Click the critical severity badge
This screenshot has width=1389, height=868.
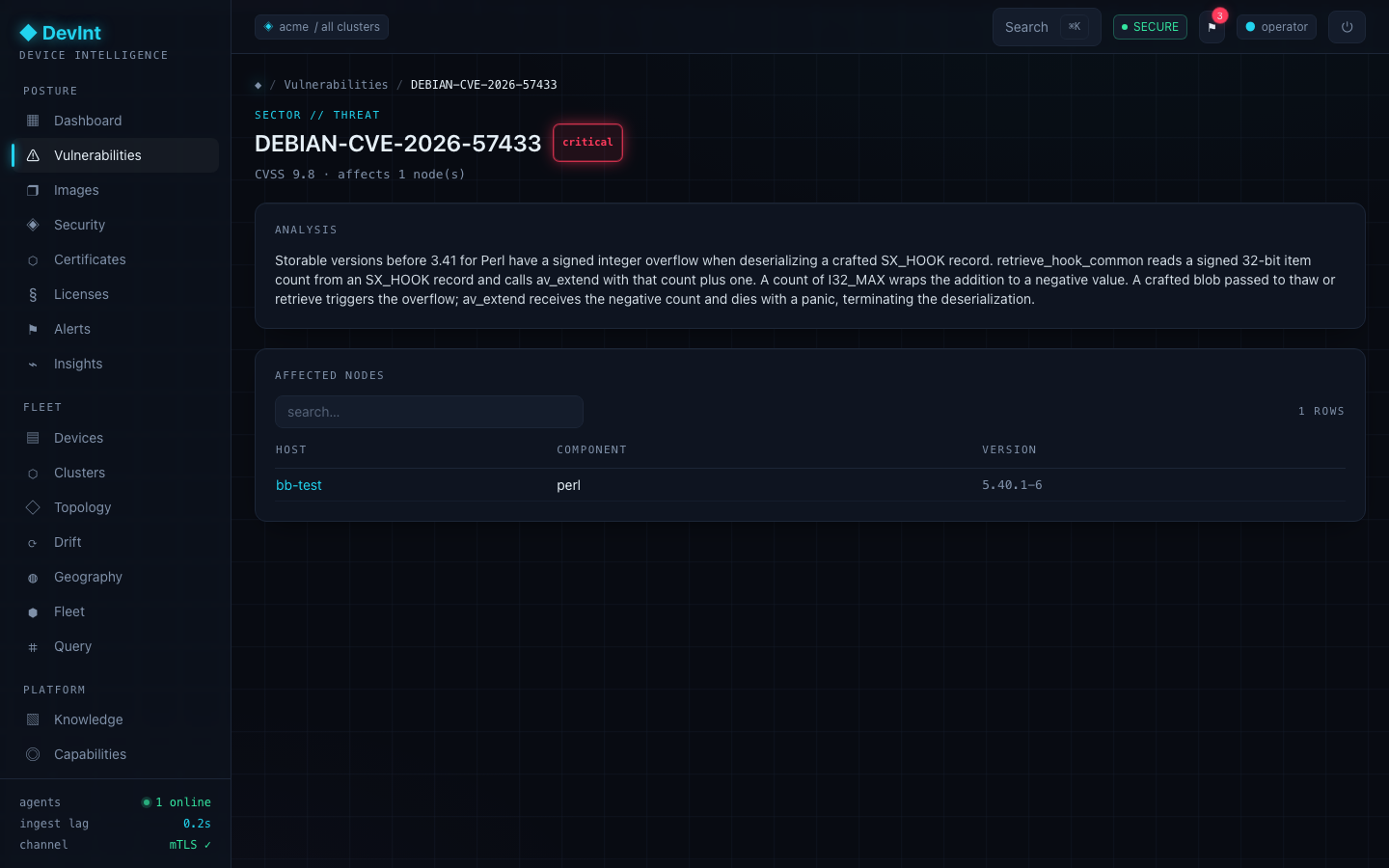[587, 143]
